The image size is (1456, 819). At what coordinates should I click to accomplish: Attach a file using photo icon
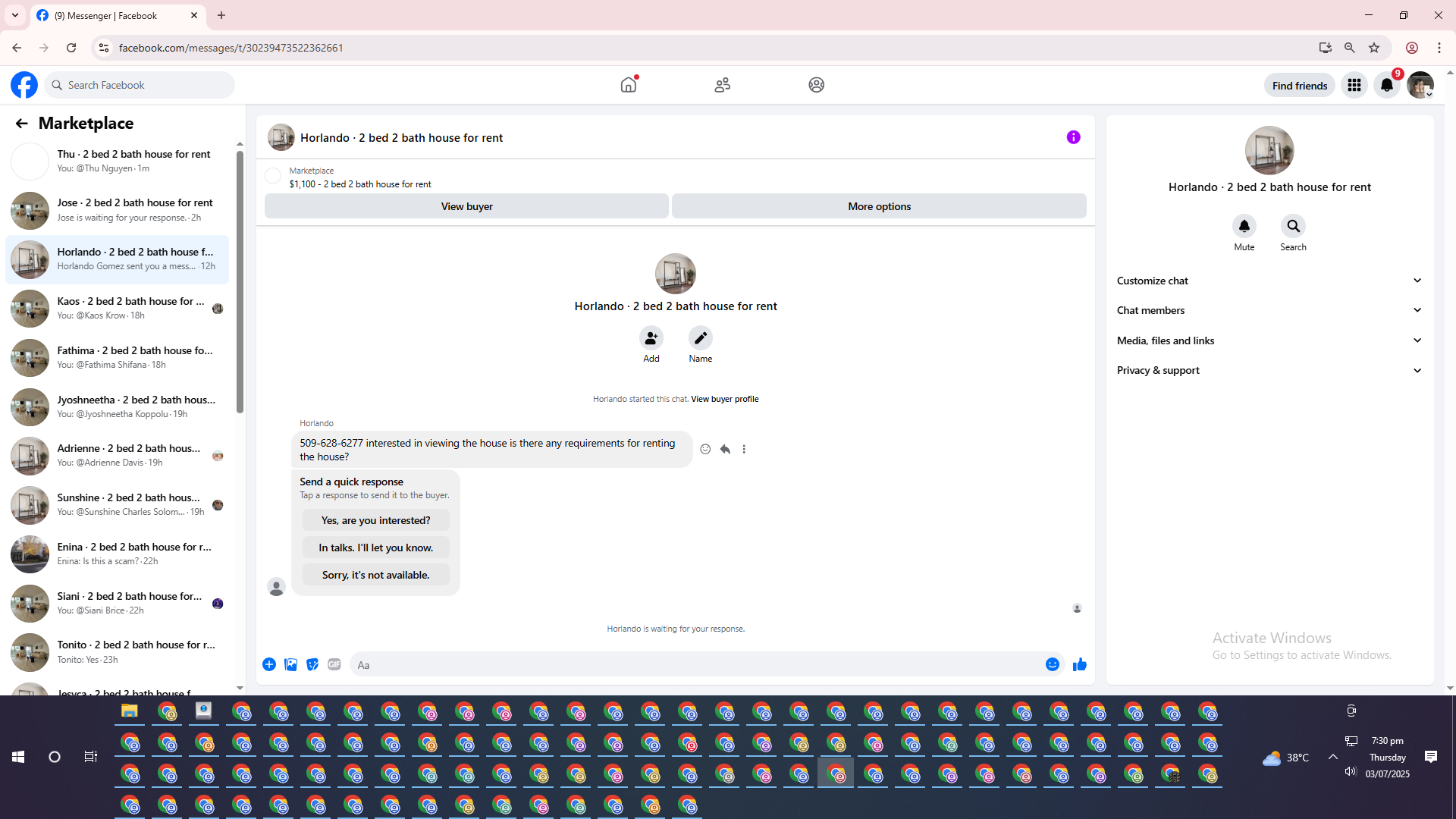pos(290,664)
